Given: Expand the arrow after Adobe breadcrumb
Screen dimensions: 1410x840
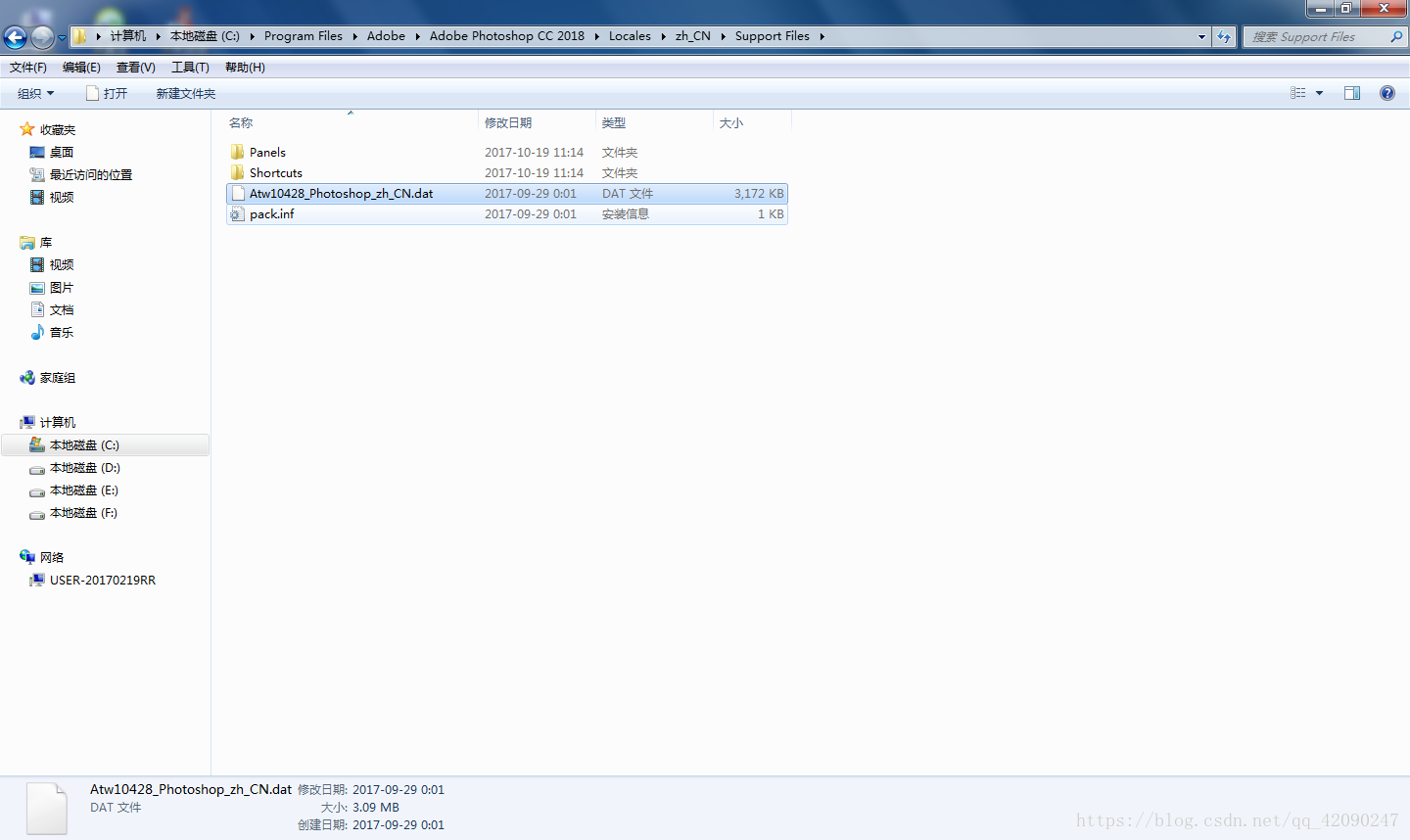Looking at the screenshot, I should [x=417, y=36].
